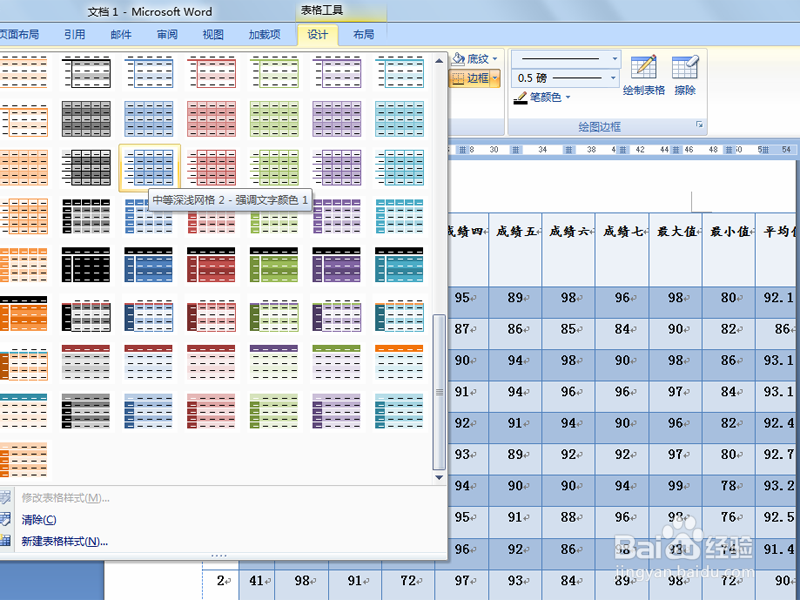Image resolution: width=800 pixels, height=600 pixels.
Task: Switch to the 布局 tab
Action: point(363,35)
